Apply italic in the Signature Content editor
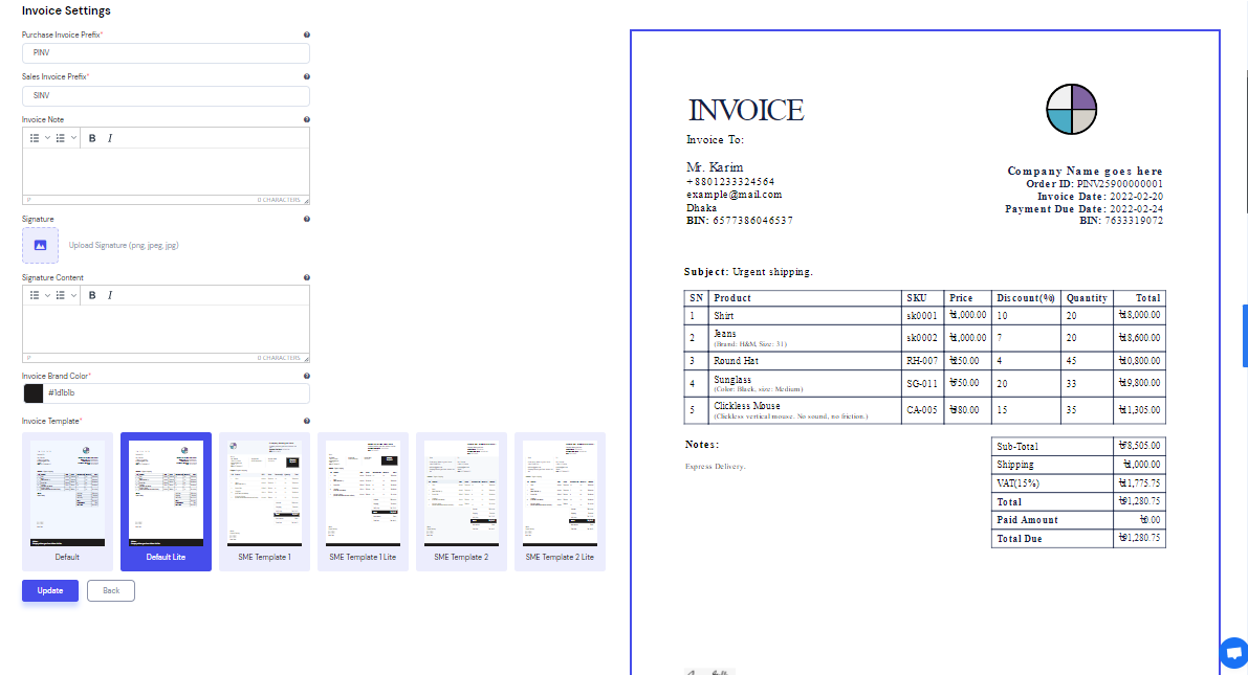The width and height of the screenshot is (1248, 676). (110, 295)
